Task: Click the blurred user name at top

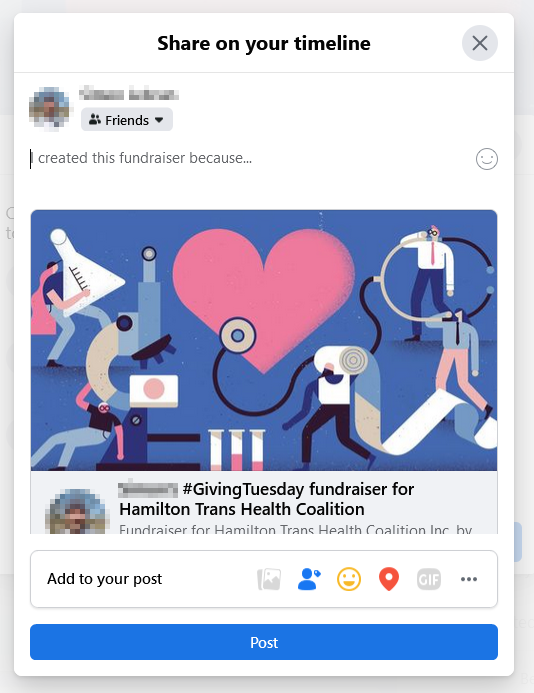Action: pyautogui.click(x=129, y=95)
